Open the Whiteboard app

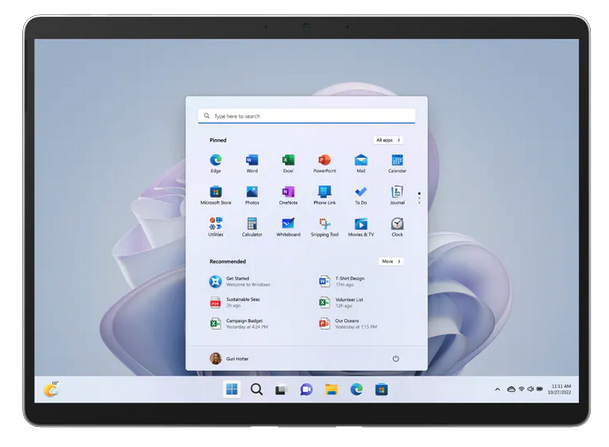pos(288,227)
